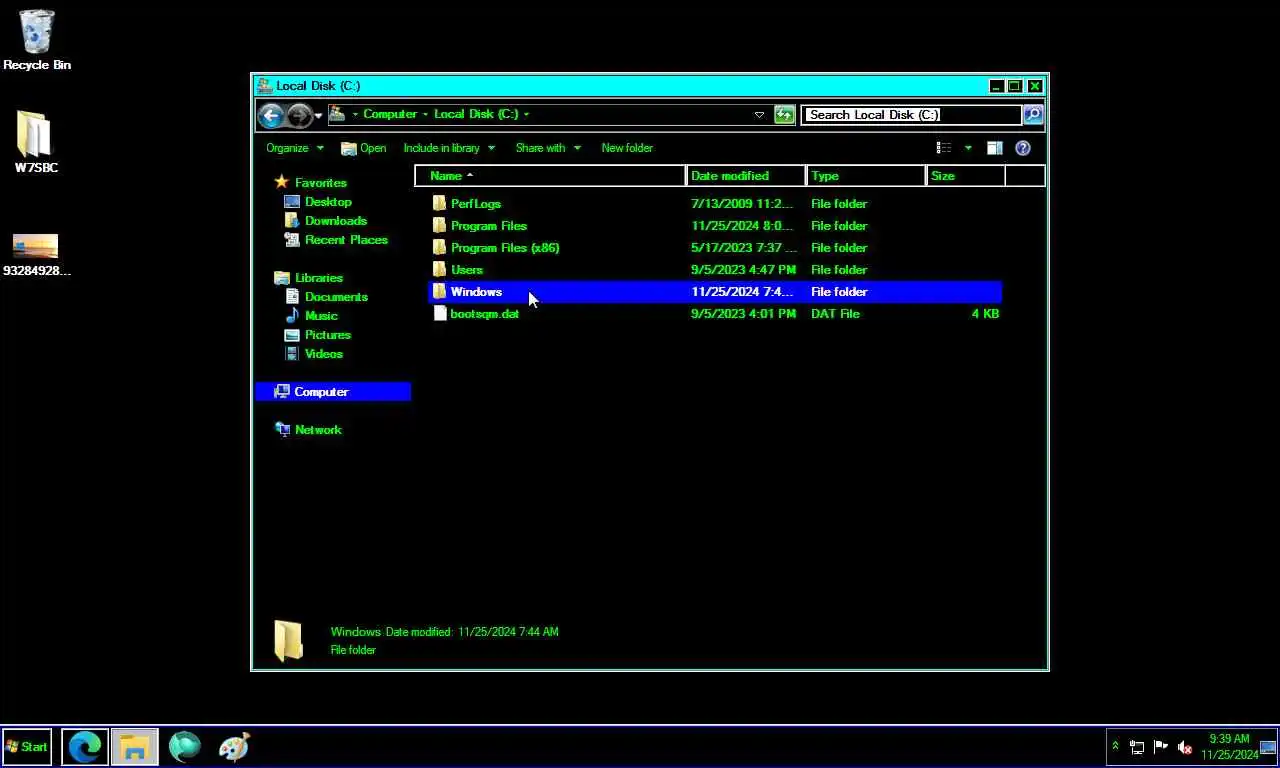1280x768 pixels.
Task: Click Computer in the address breadcrumb
Action: tap(390, 114)
